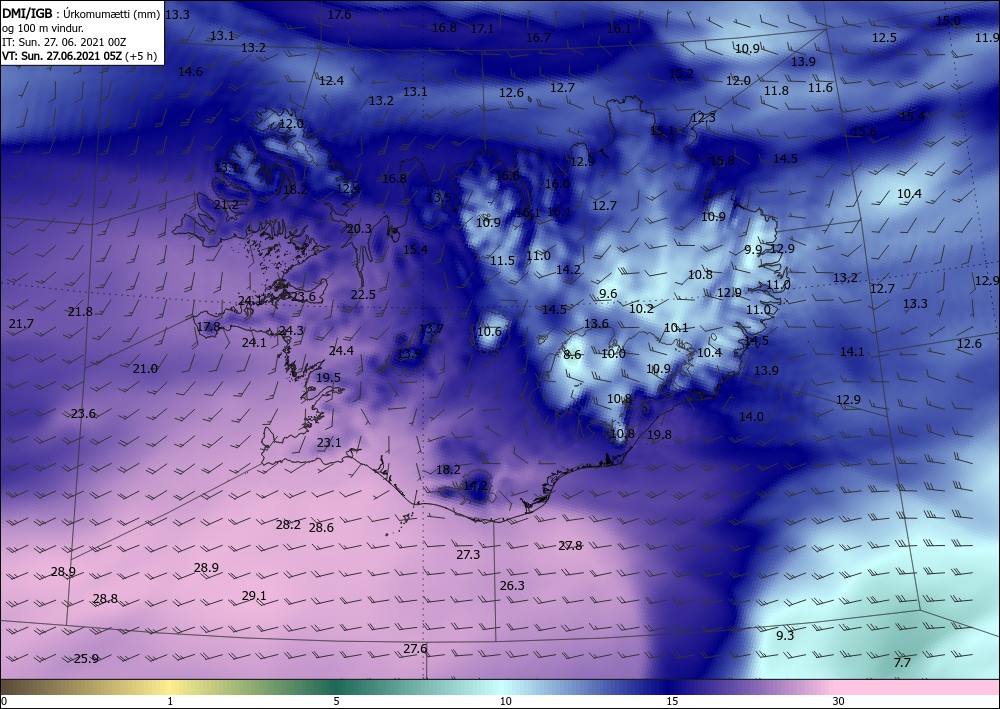The height and width of the screenshot is (709, 1000).
Task: Click the 23.1 value on Reykjanes
Action: [329, 443]
